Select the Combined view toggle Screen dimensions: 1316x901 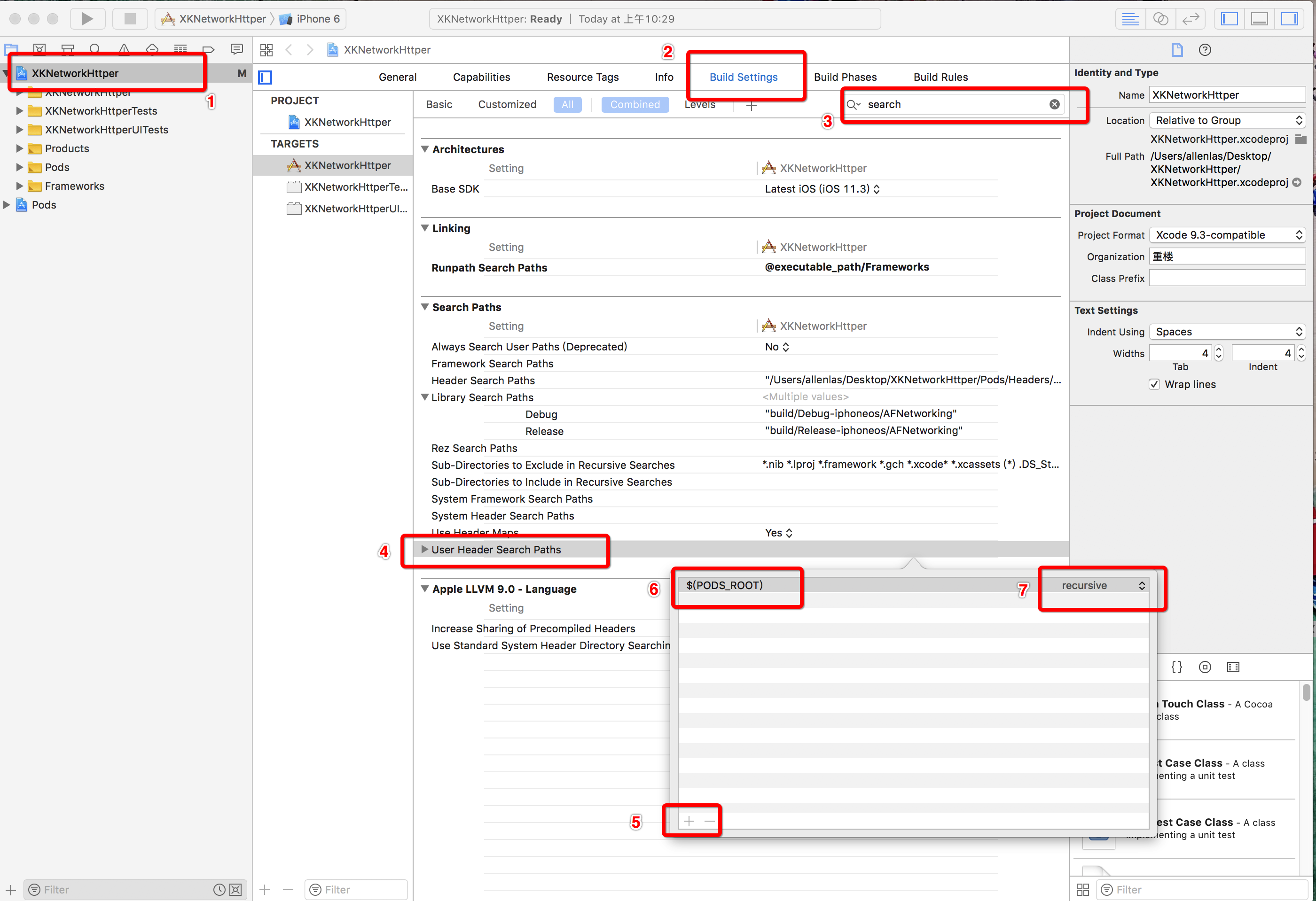pyautogui.click(x=634, y=104)
